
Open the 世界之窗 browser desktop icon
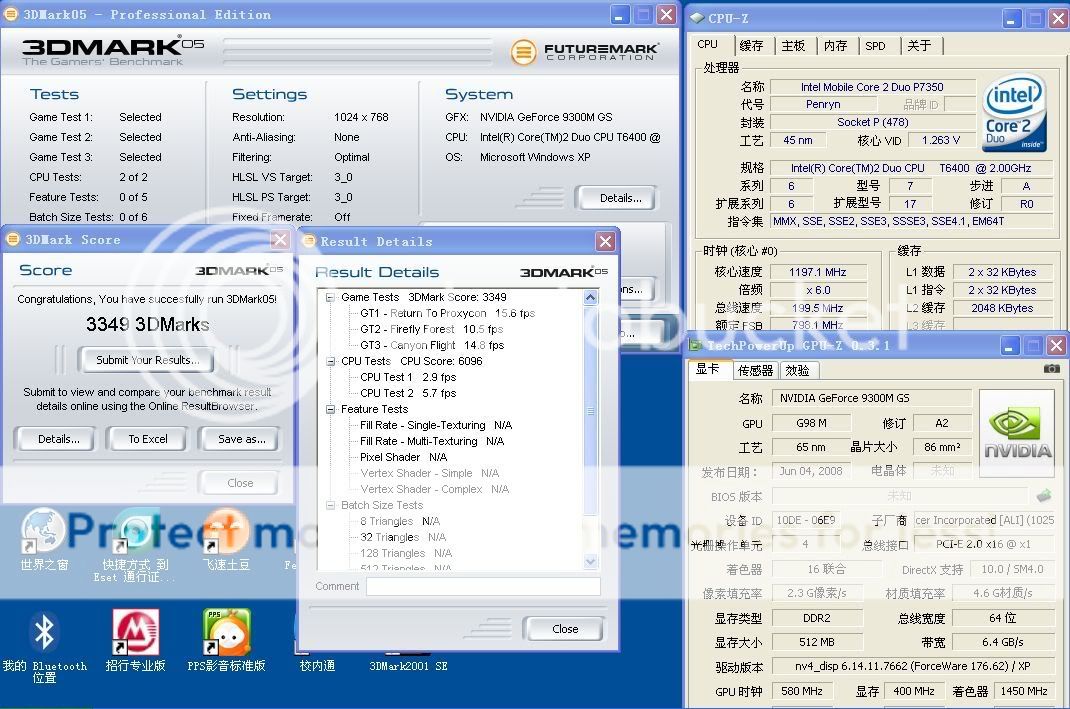point(44,539)
